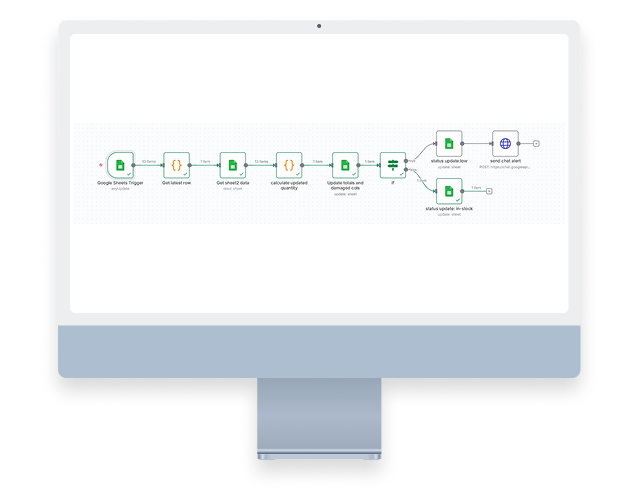Select the status update: in-stock node

coord(449,188)
